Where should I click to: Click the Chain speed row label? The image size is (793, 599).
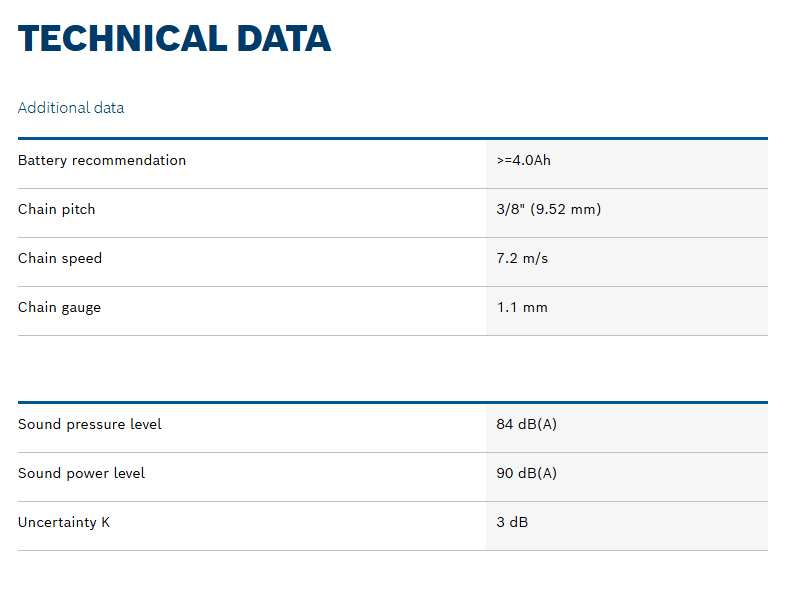click(60, 258)
